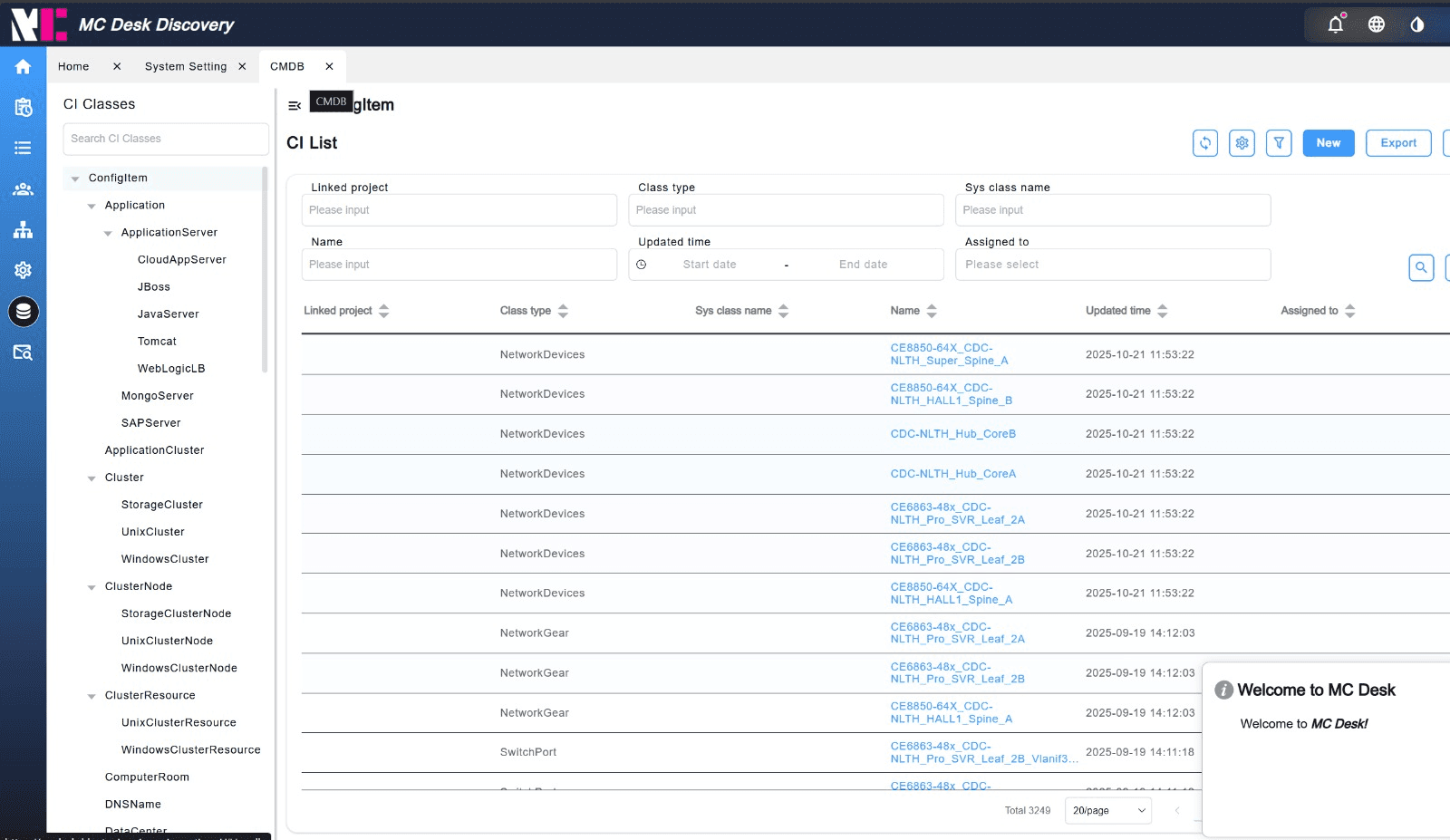This screenshot has height=840, width=1450.
Task: Open CE8850-64X_CDC-NLTH_Super_Spine_A link
Action: 949,354
